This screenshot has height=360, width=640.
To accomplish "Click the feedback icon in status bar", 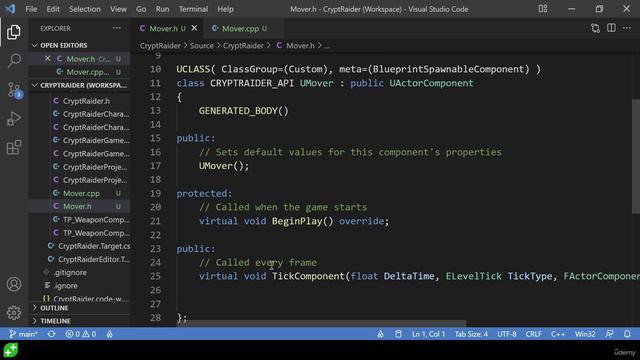I will tap(609, 334).
